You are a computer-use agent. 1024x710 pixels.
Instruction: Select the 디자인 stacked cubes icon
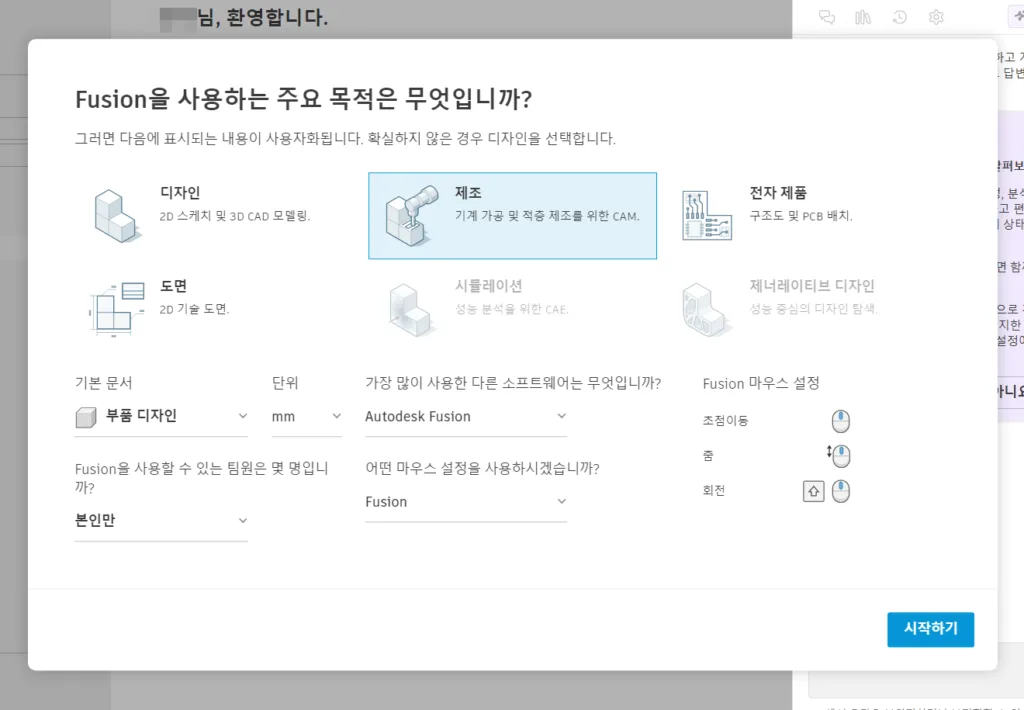click(118, 216)
